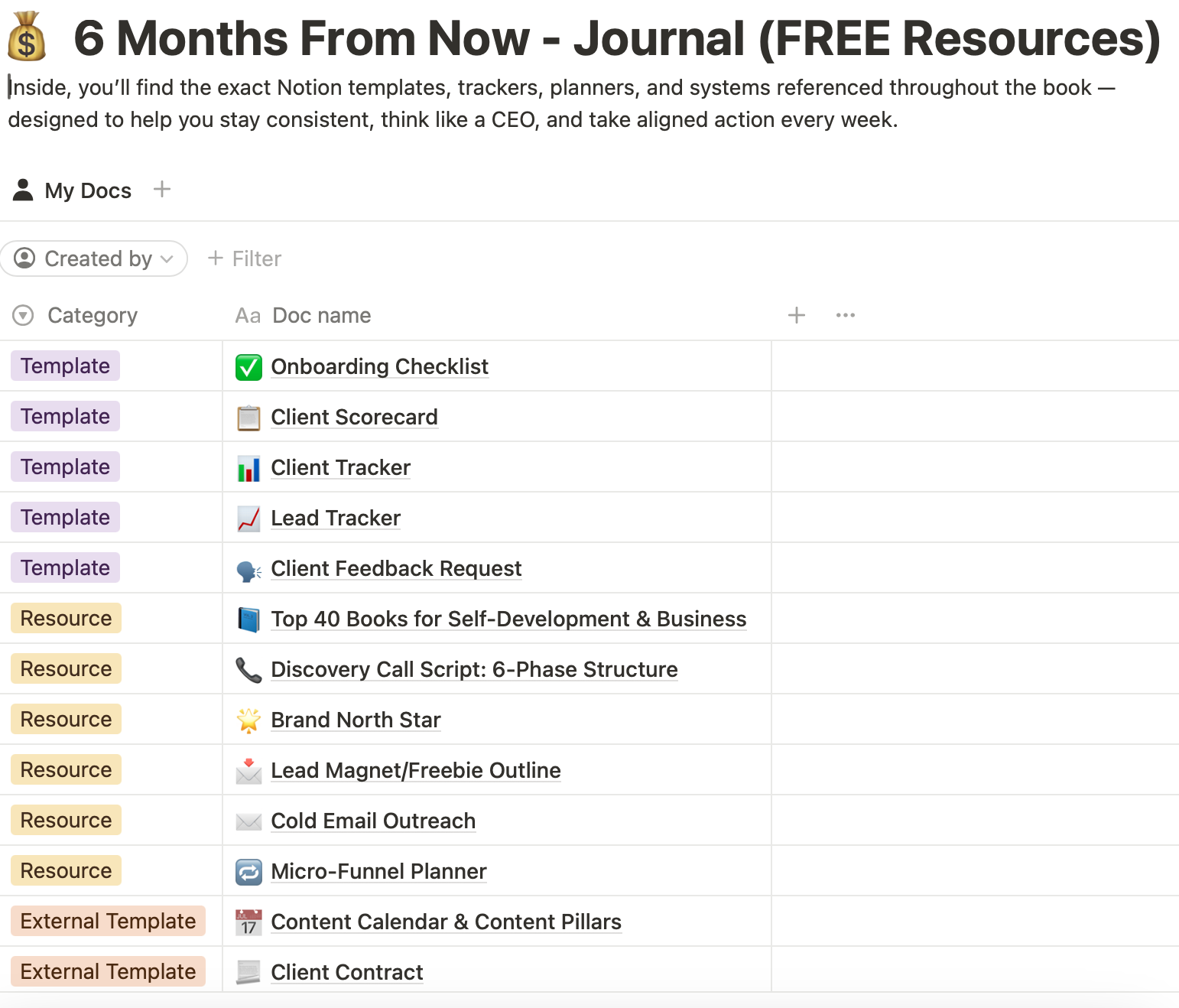Add a new property column with plus
Screen dimensions: 1179x1008
click(x=797, y=315)
